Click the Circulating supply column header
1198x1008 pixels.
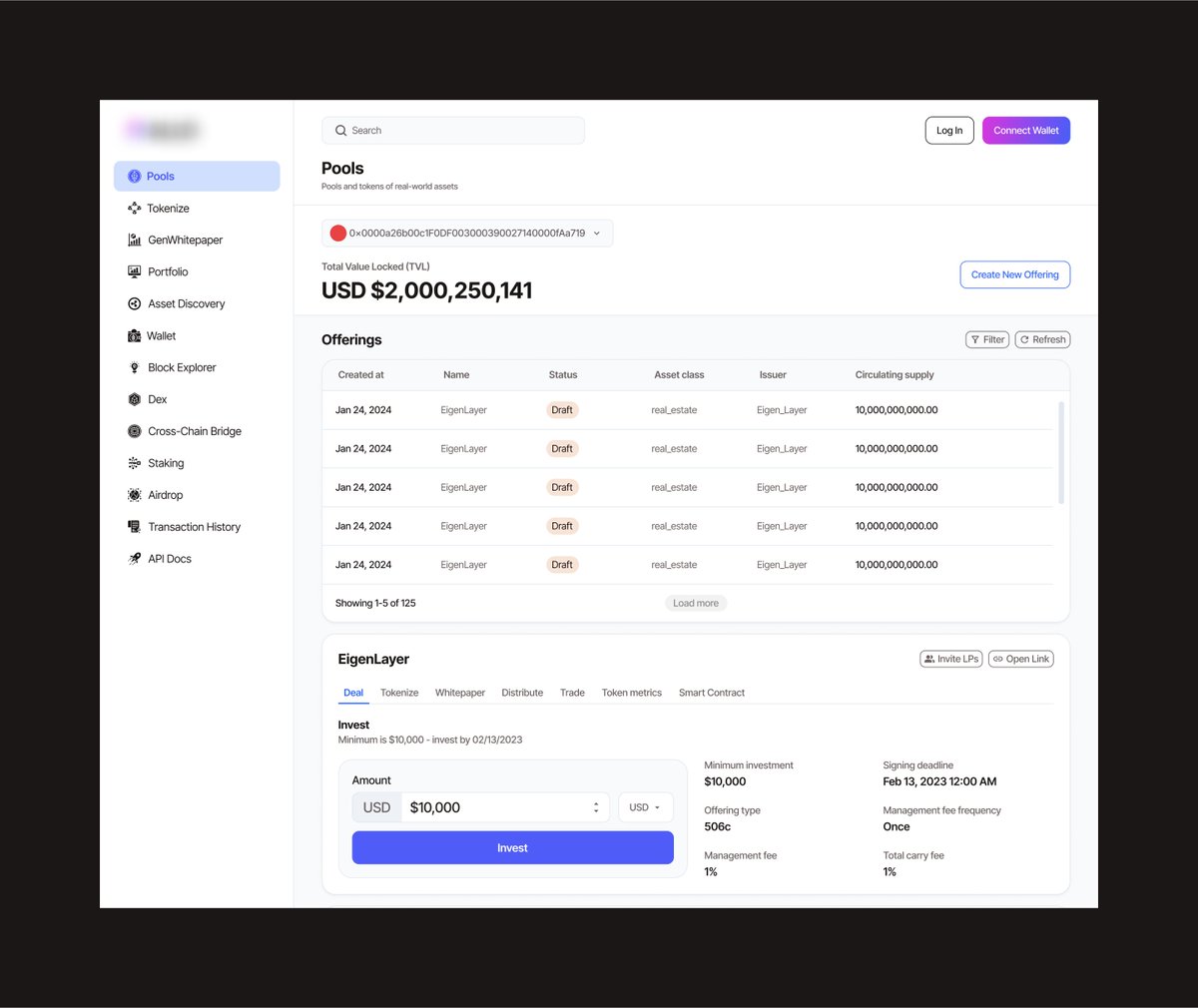coord(895,375)
